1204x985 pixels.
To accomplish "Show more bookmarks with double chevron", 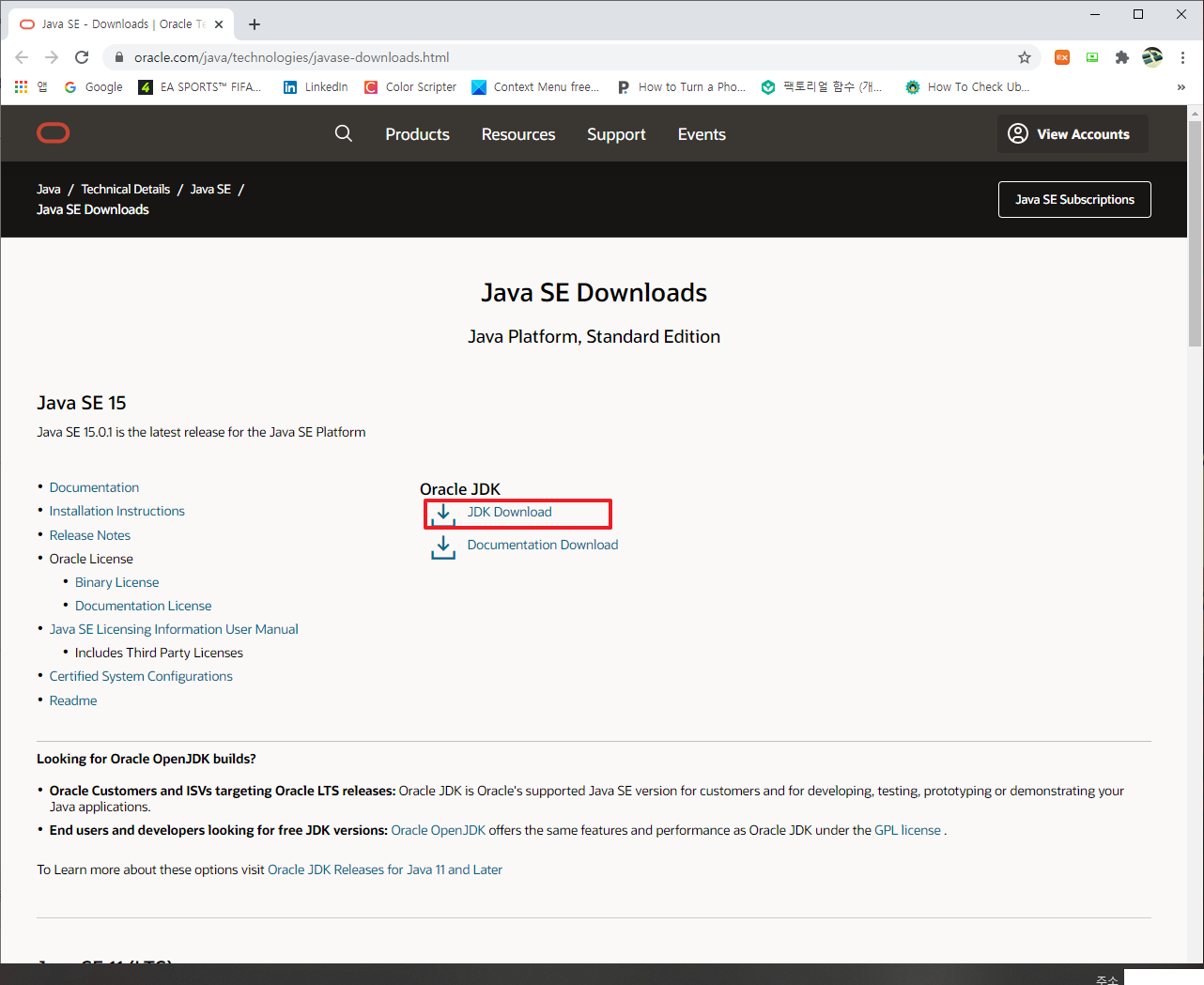I will point(1181,86).
